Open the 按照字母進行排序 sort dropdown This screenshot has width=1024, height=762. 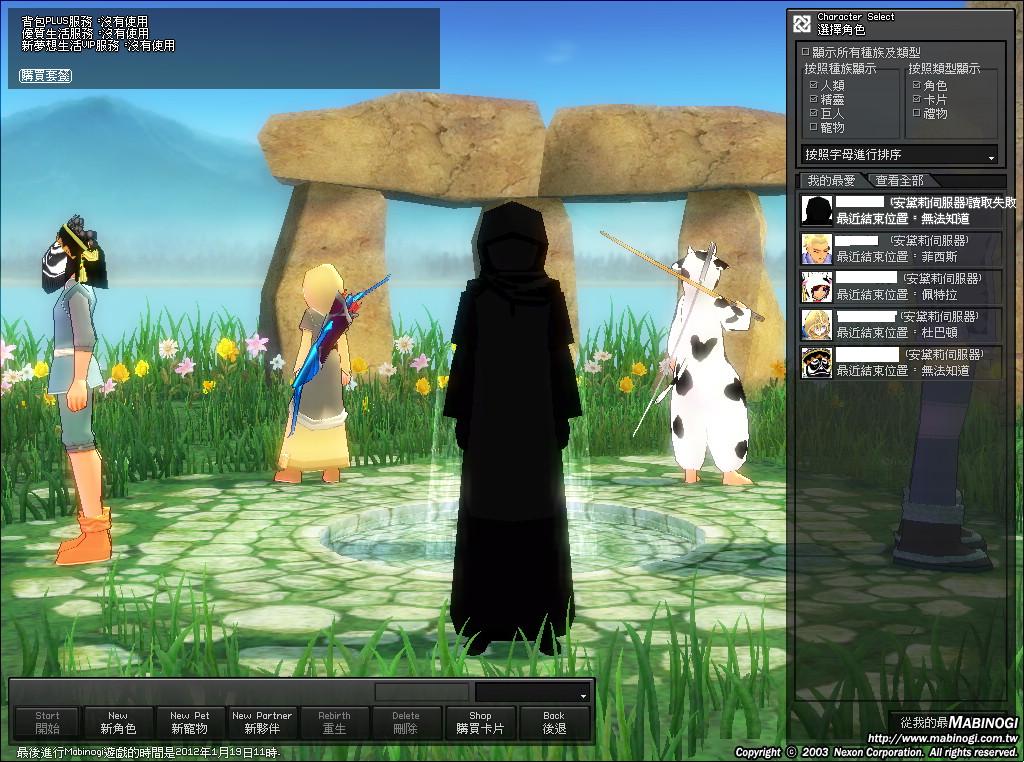pos(900,155)
